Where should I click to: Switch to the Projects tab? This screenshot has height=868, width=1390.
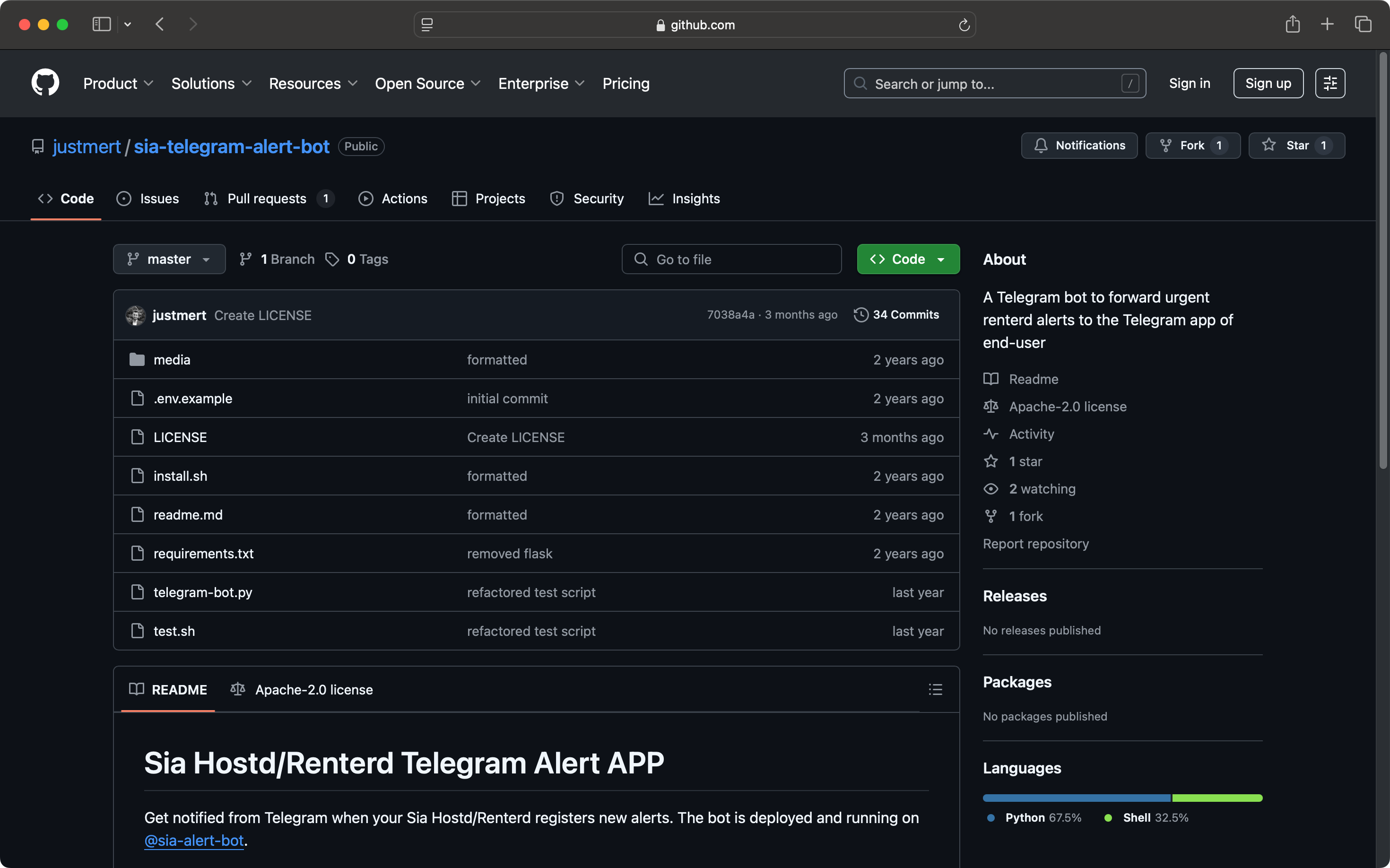point(488,199)
